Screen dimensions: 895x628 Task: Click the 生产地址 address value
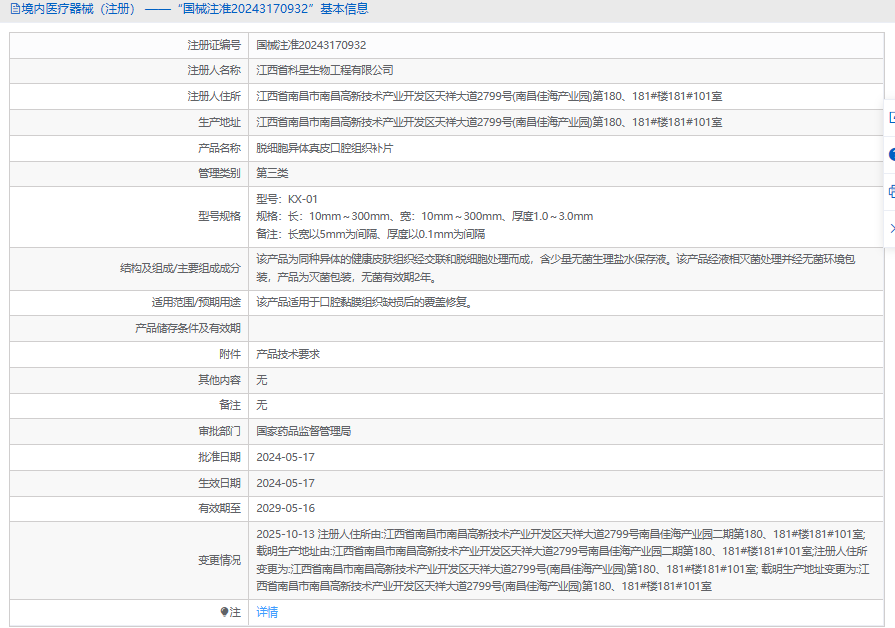coord(489,122)
